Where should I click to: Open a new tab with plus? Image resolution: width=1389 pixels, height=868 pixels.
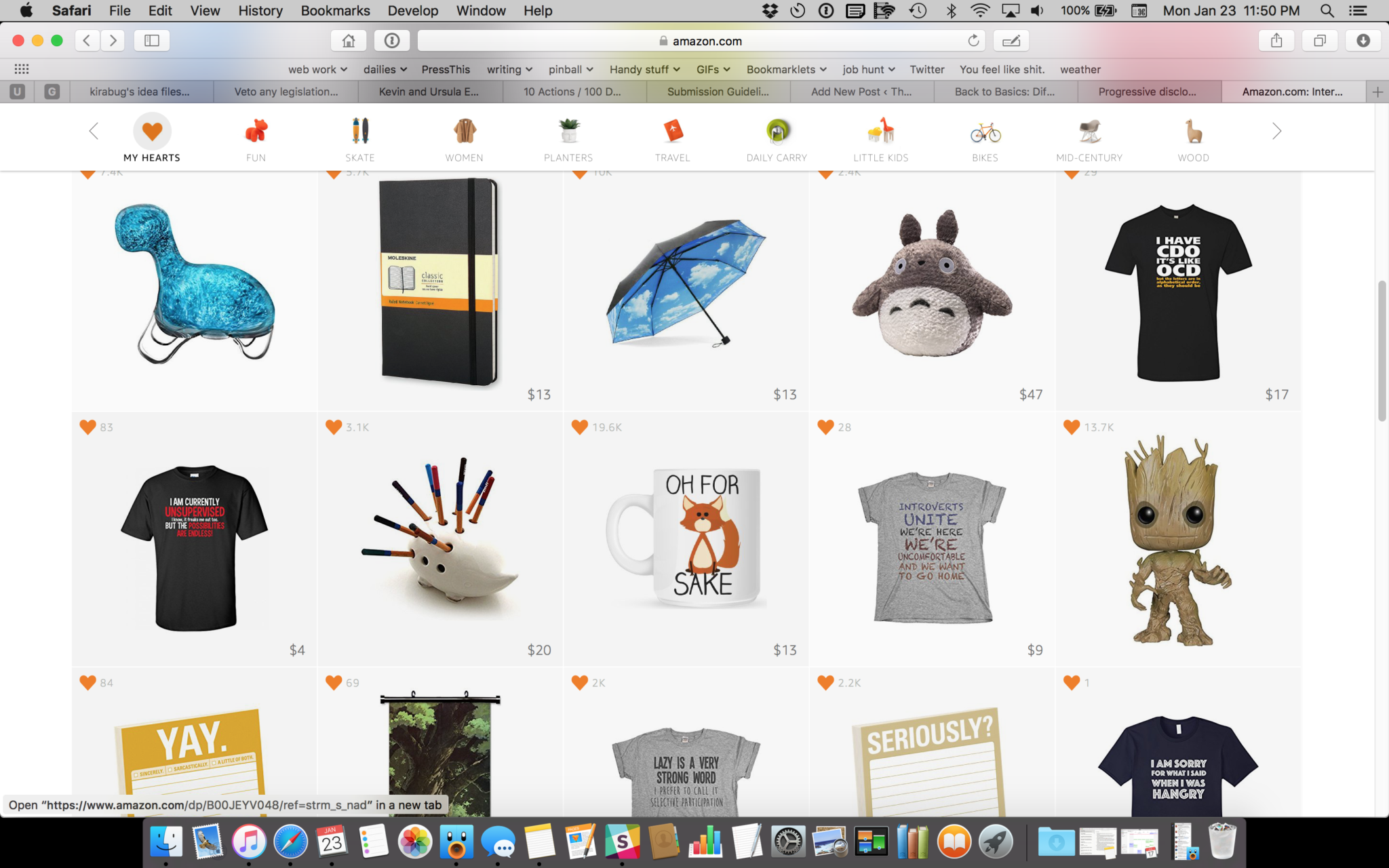click(1377, 92)
